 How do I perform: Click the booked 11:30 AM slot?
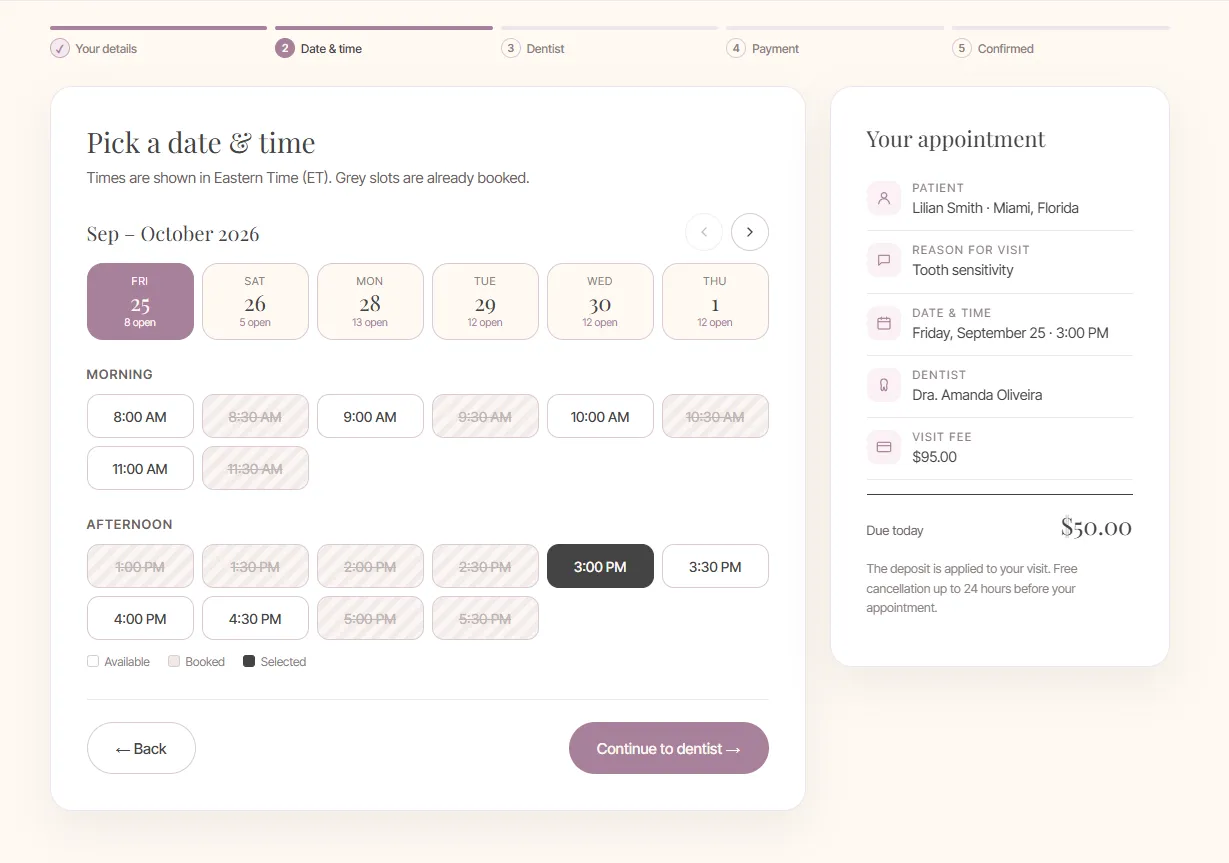[255, 468]
